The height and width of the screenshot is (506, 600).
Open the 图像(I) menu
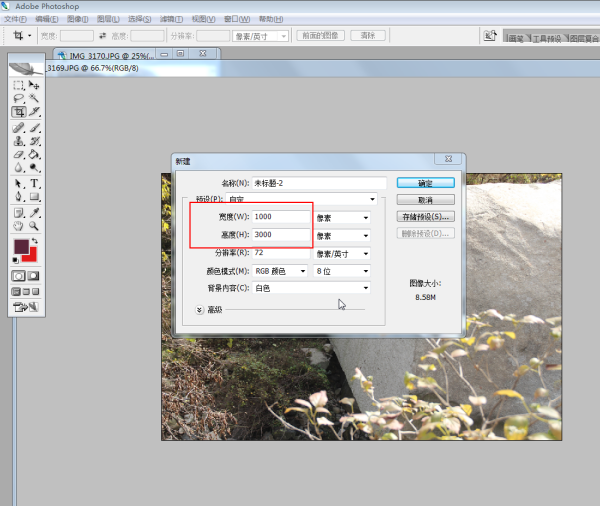78,19
